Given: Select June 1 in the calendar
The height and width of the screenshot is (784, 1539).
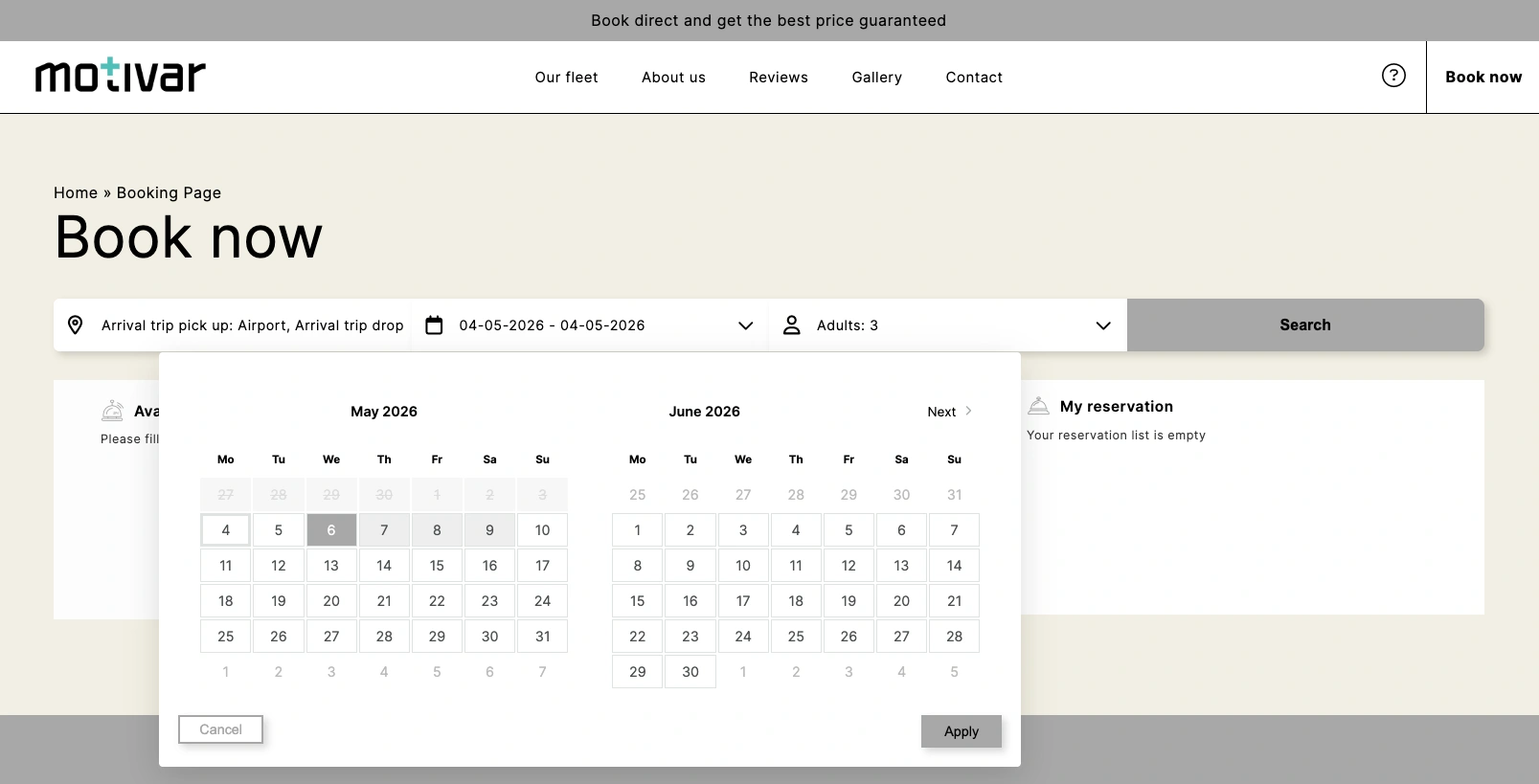Looking at the screenshot, I should click(638, 530).
